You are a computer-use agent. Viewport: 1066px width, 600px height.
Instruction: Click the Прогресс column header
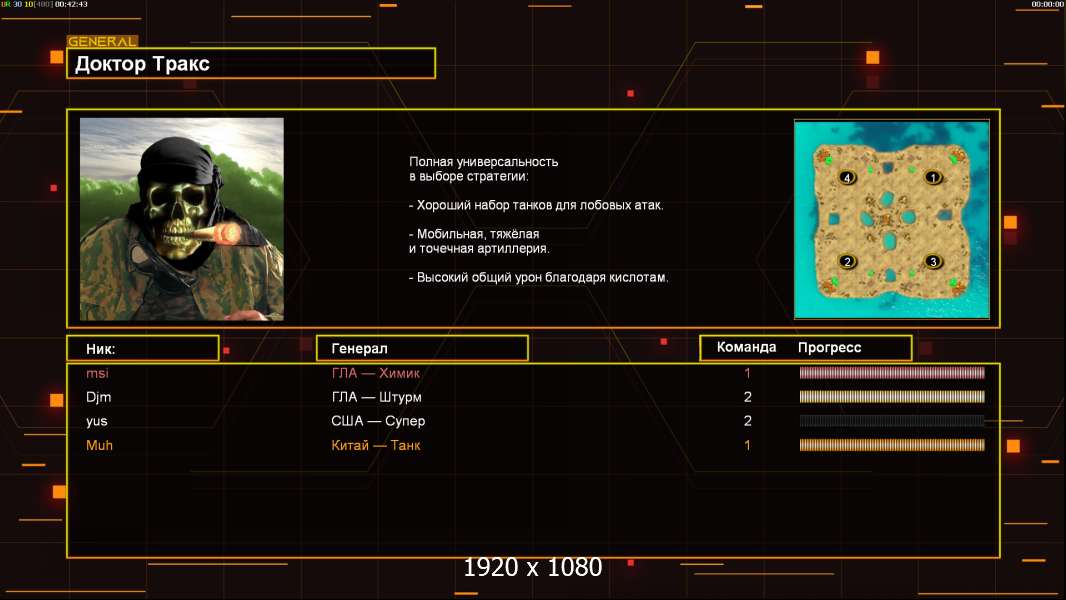pyautogui.click(x=829, y=348)
